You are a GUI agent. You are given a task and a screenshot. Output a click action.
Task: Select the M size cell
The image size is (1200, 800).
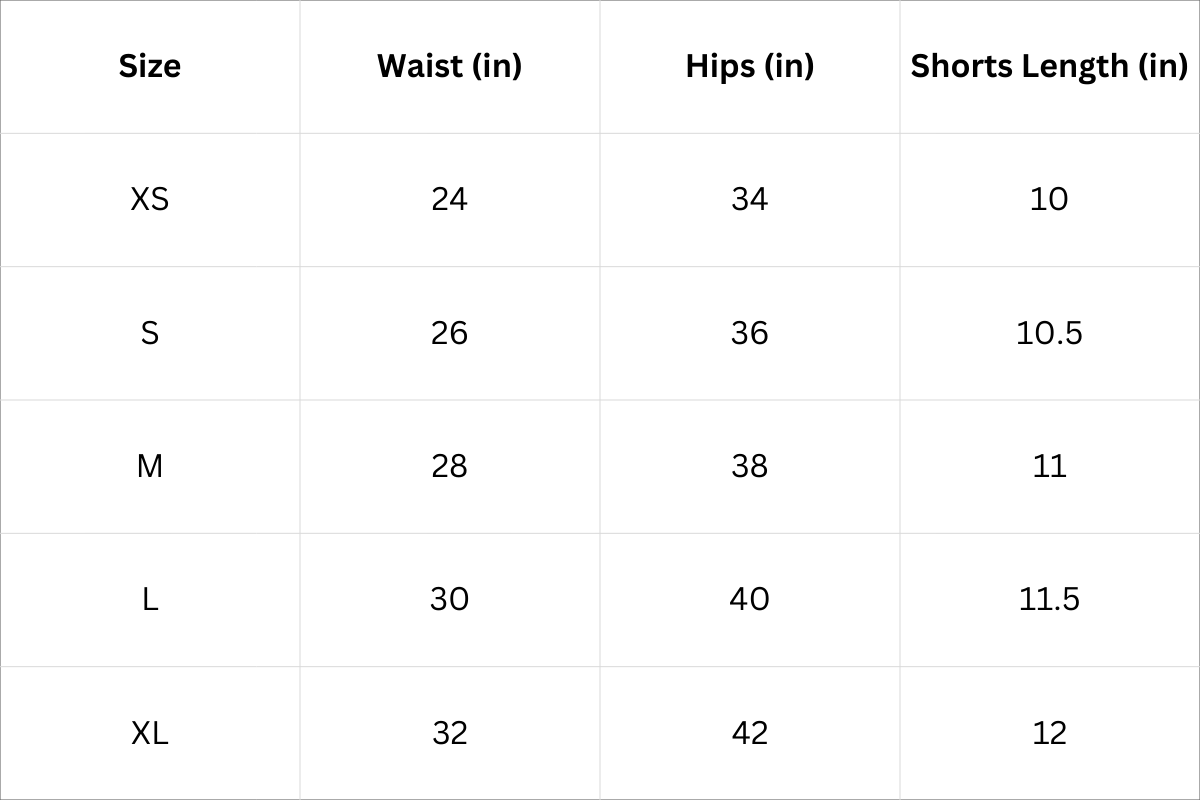pos(150,466)
